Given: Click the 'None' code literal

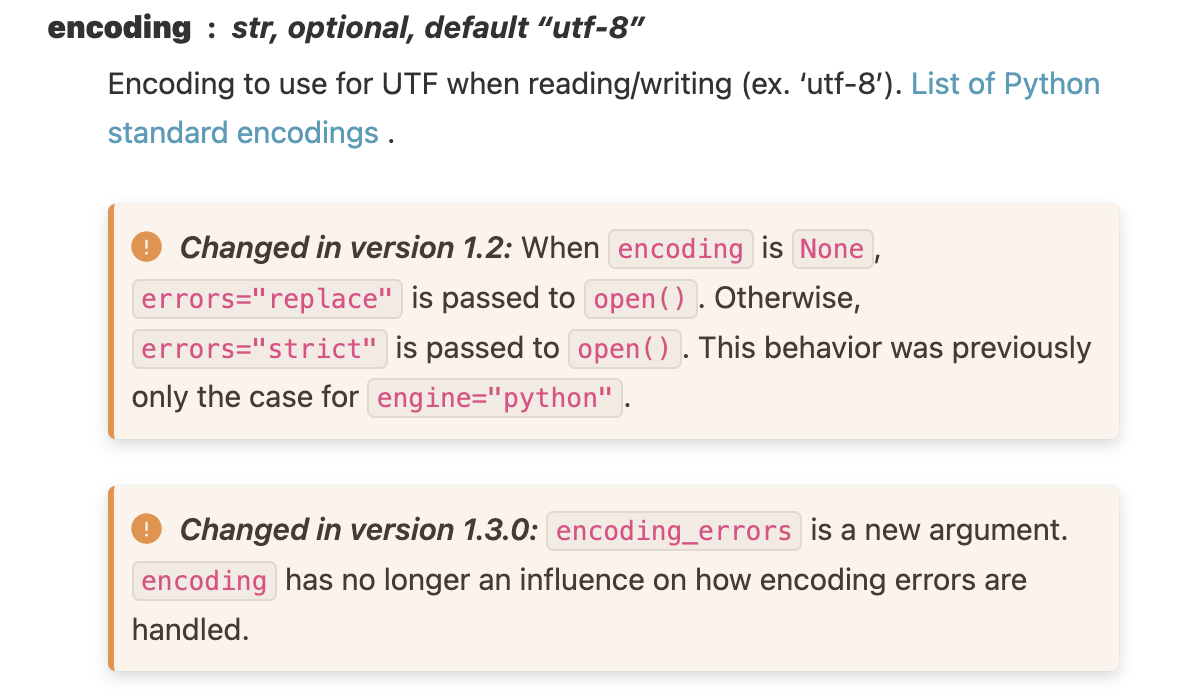Looking at the screenshot, I should tap(832, 248).
